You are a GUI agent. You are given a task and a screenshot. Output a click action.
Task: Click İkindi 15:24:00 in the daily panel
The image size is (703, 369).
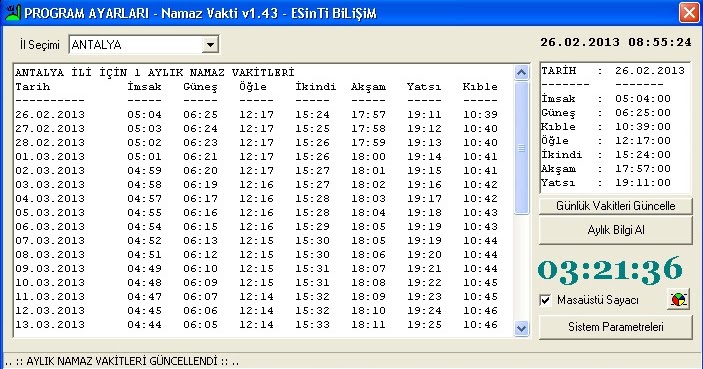point(606,155)
